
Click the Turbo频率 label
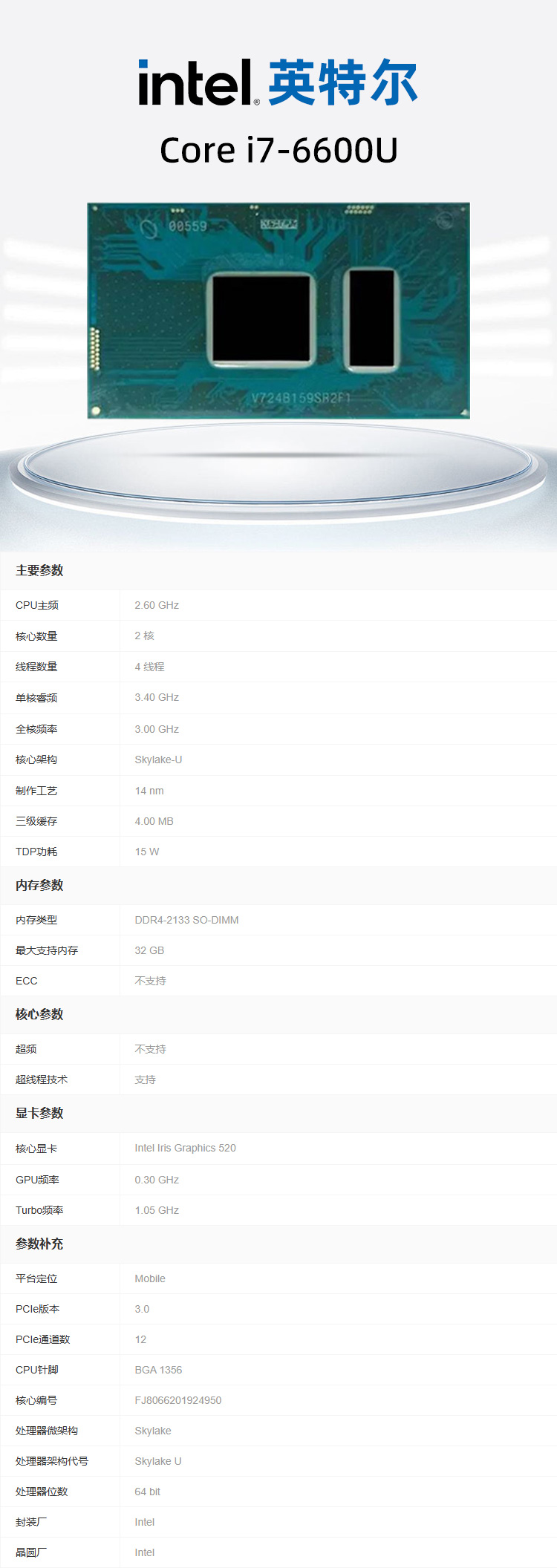coord(39,1210)
